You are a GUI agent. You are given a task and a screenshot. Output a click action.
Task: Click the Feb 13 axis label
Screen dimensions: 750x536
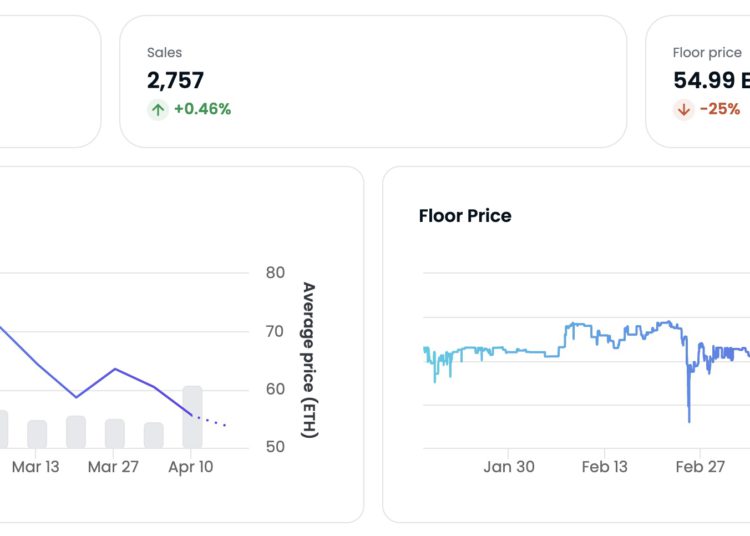605,467
